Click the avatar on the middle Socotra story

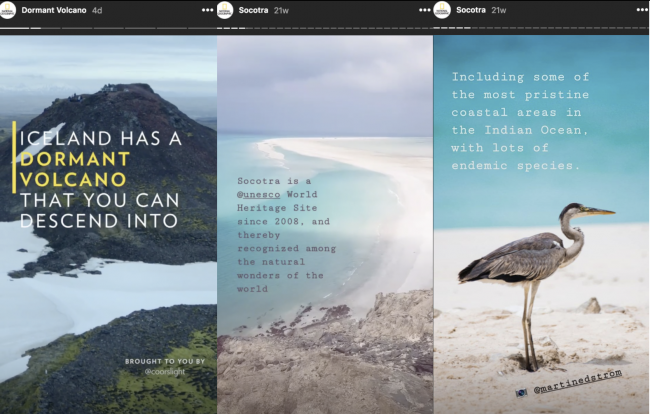225,10
